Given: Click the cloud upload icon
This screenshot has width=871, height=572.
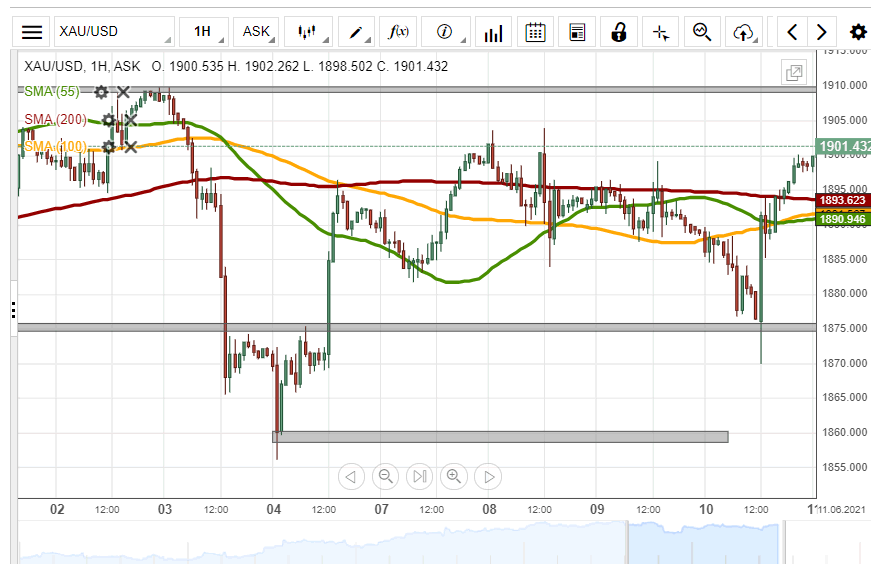Looking at the screenshot, I should pyautogui.click(x=742, y=32).
